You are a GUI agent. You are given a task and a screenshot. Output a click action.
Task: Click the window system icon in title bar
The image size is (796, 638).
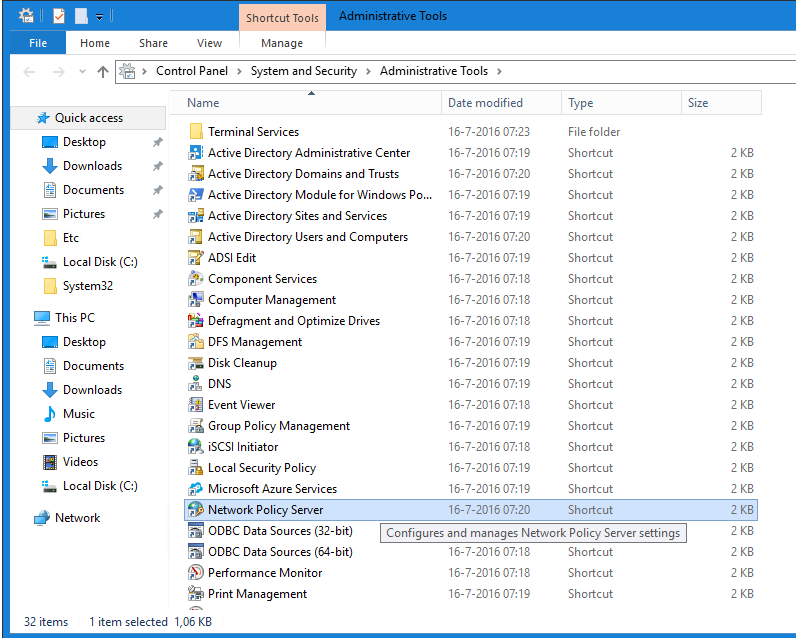(26, 16)
